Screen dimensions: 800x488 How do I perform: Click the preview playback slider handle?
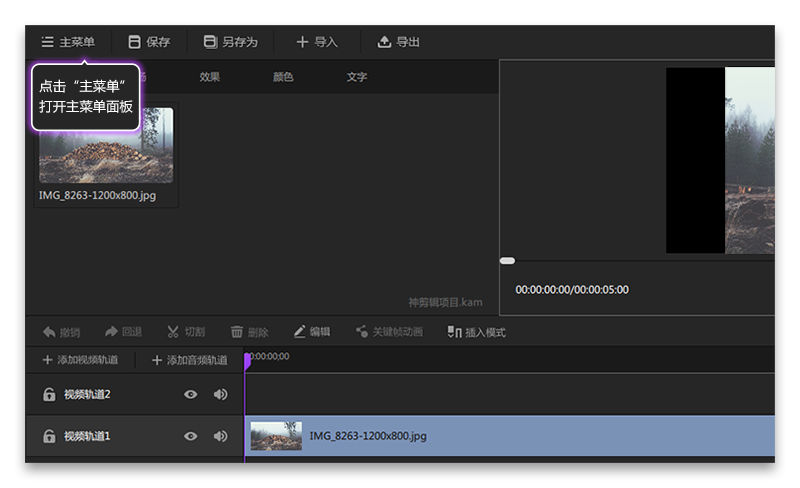point(507,261)
